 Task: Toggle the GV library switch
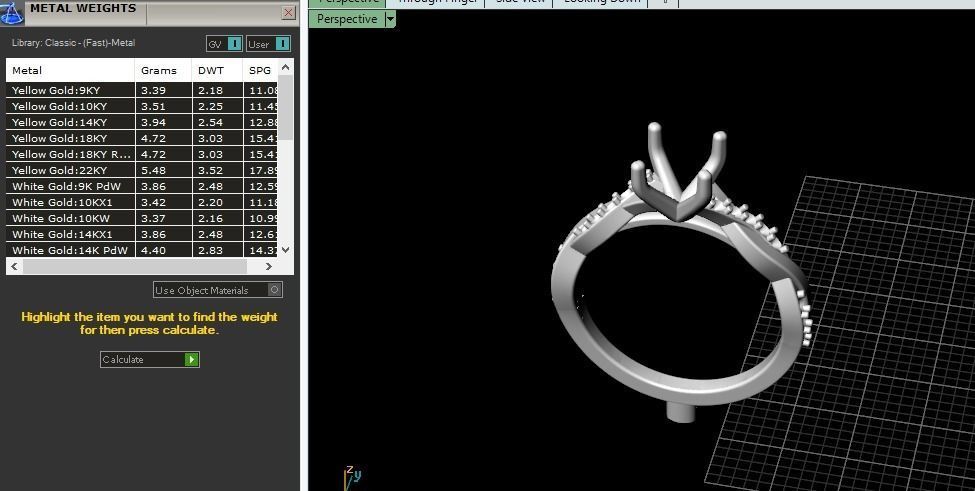pyautogui.click(x=234, y=44)
